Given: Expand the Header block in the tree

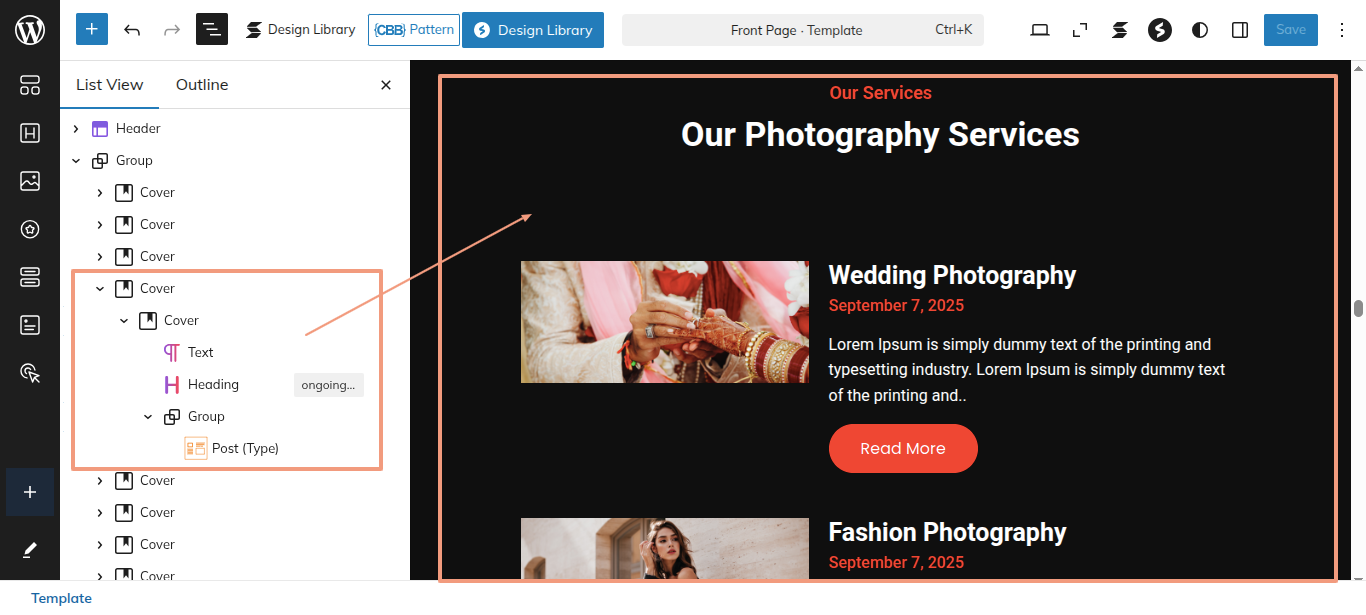Looking at the screenshot, I should pos(76,128).
